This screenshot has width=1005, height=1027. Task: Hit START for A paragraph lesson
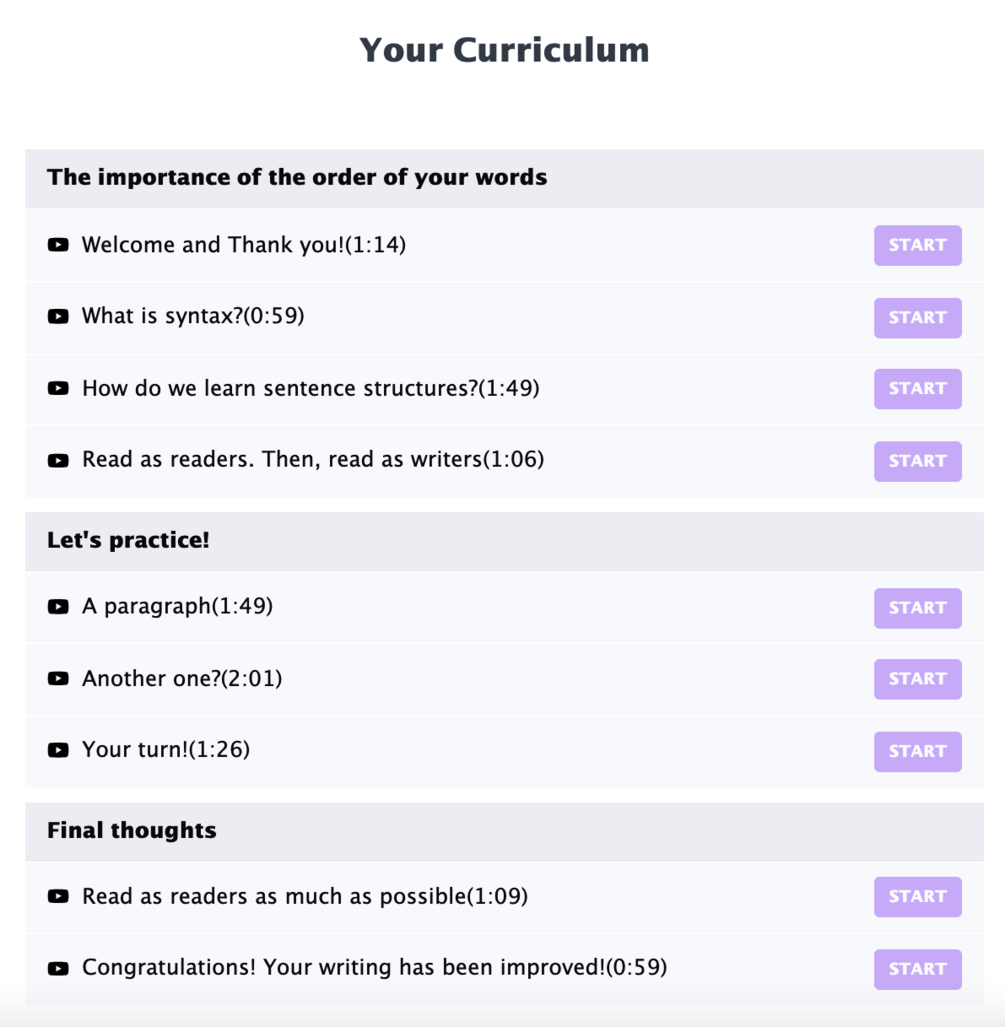coord(917,607)
